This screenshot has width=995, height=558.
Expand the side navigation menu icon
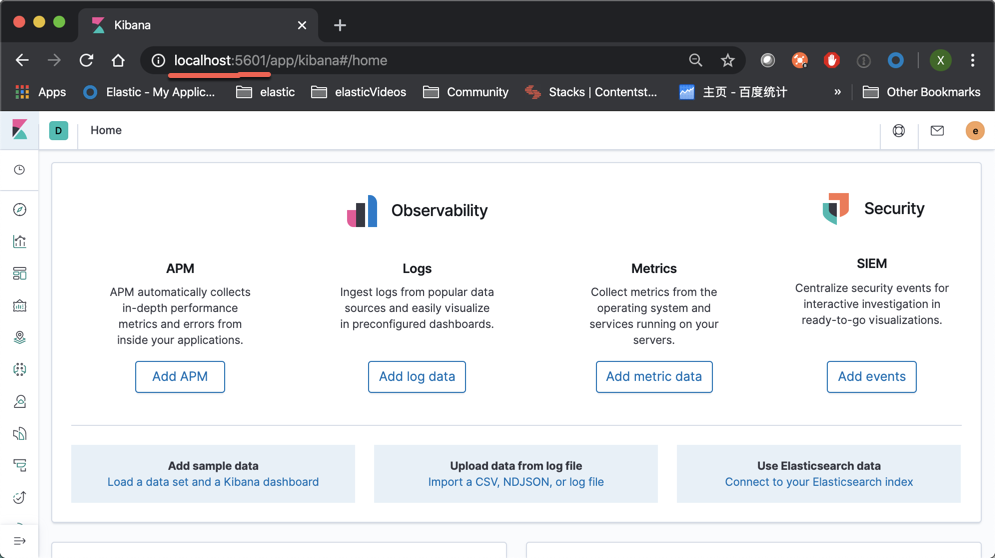click(20, 541)
